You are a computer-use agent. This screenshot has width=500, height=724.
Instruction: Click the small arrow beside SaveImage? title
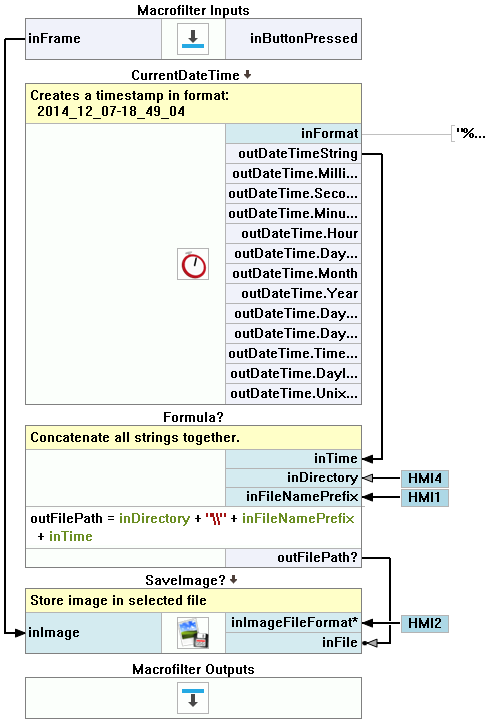(x=234, y=579)
